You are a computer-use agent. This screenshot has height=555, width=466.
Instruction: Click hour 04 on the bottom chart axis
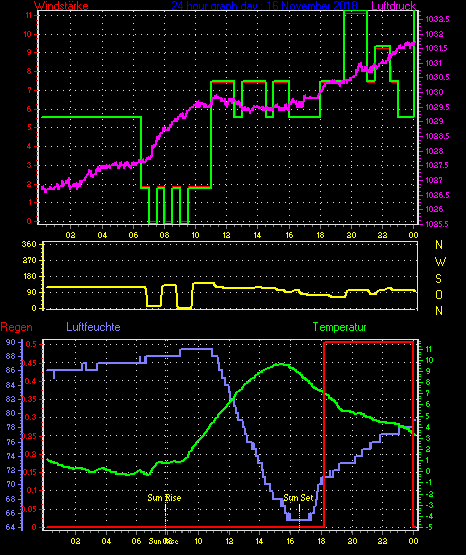coord(106,541)
